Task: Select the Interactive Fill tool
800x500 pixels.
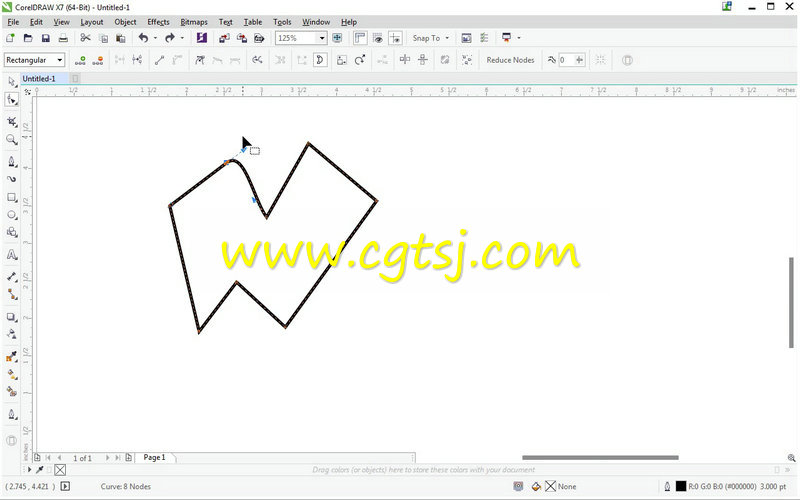Action: [12, 374]
